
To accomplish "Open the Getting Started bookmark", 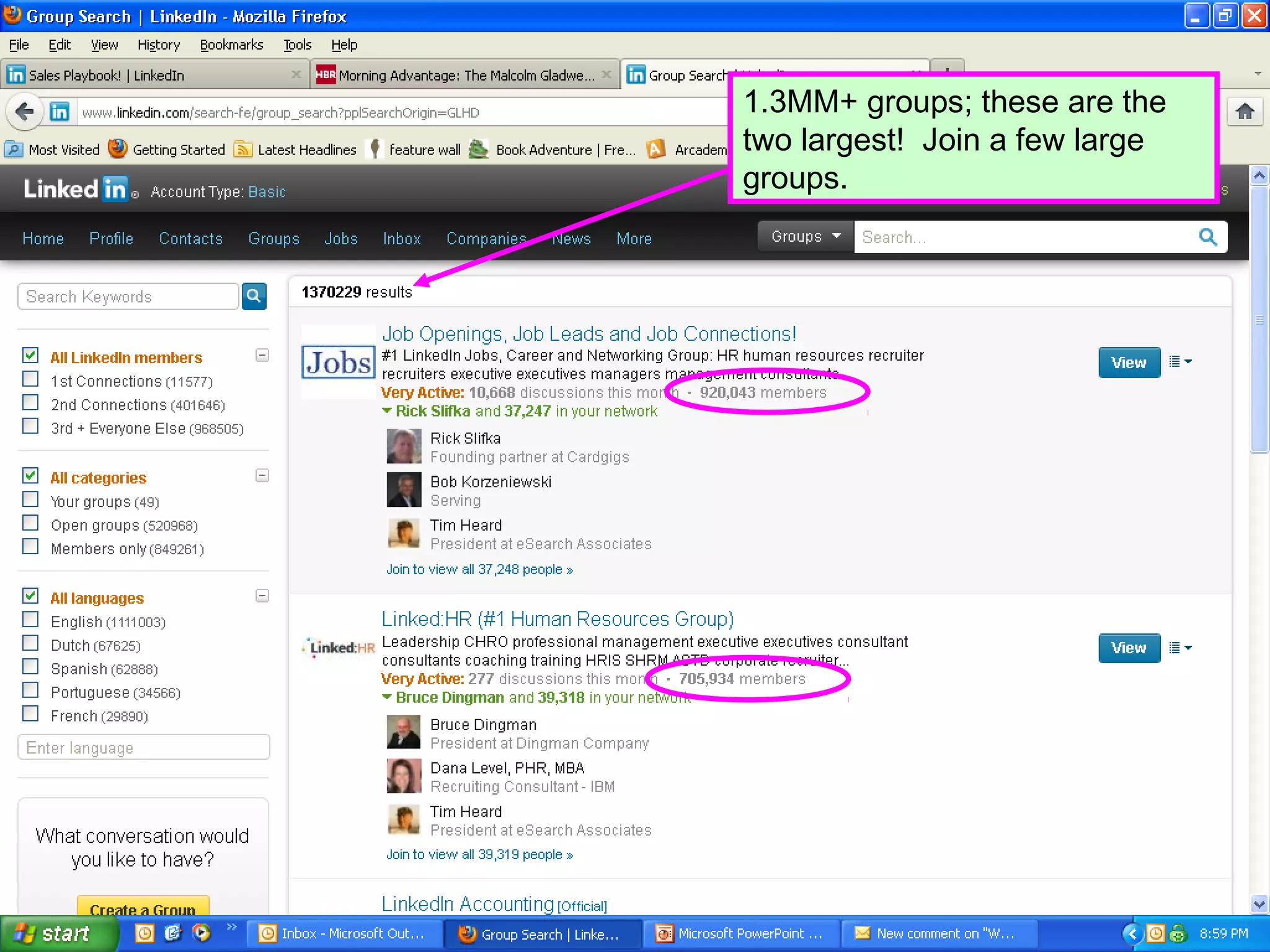I will (166, 149).
